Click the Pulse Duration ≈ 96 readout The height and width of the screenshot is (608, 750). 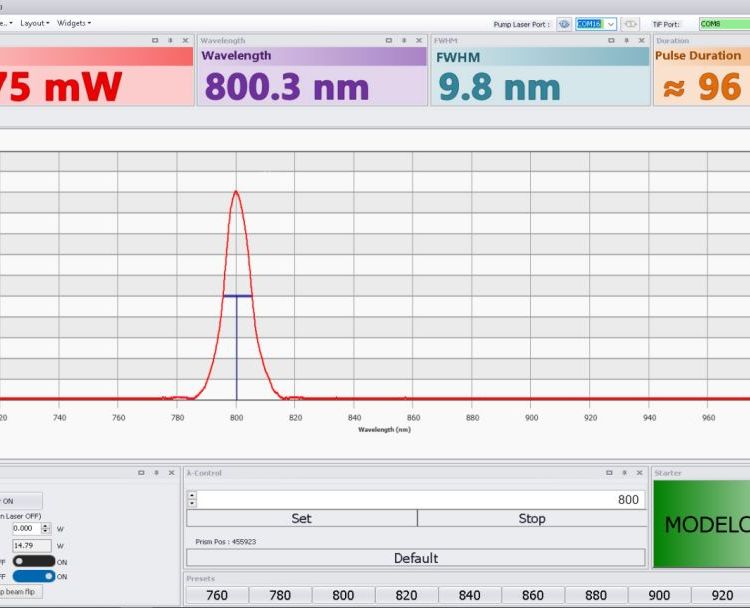702,87
